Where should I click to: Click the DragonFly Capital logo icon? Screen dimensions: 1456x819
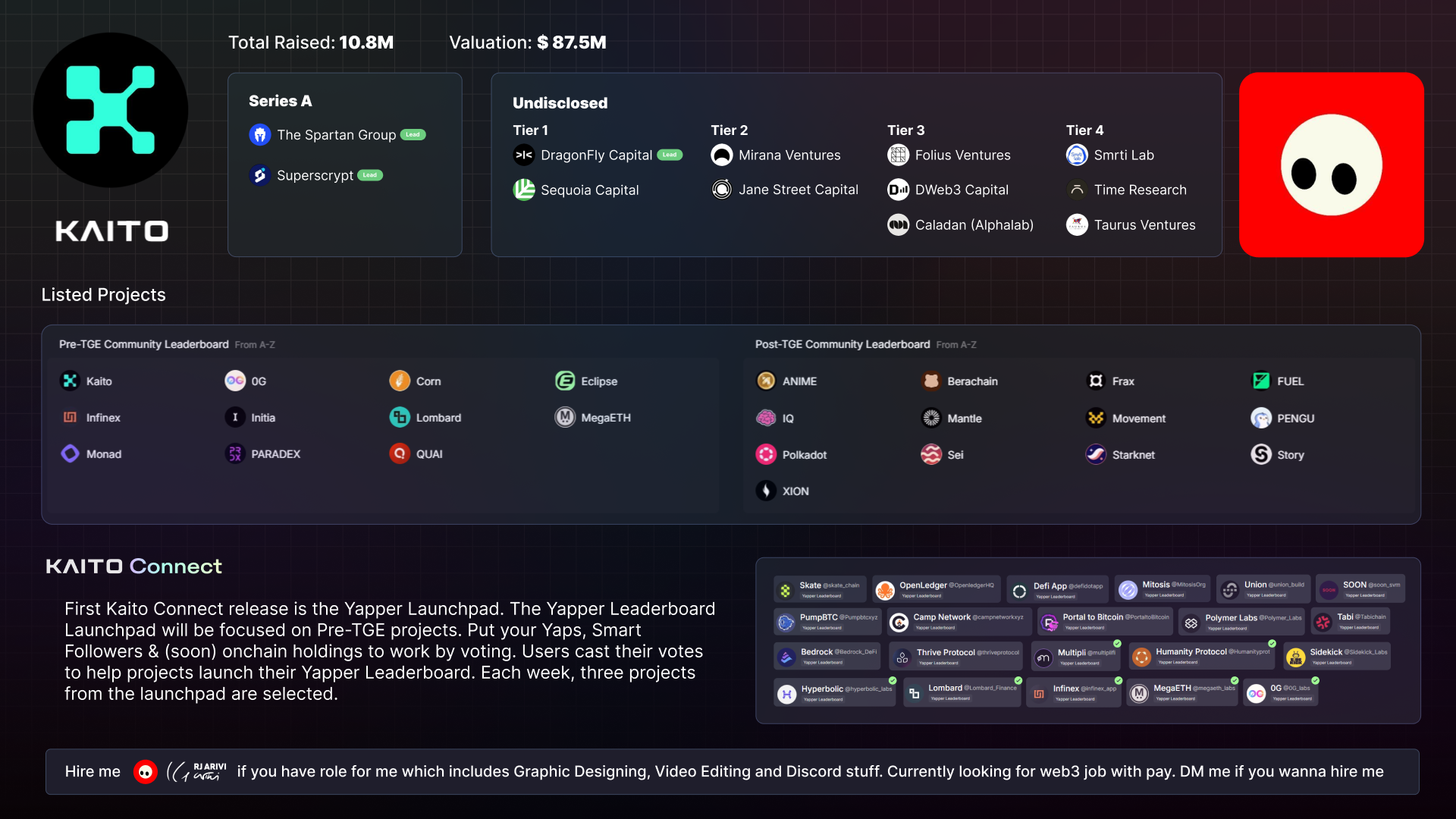coord(524,155)
